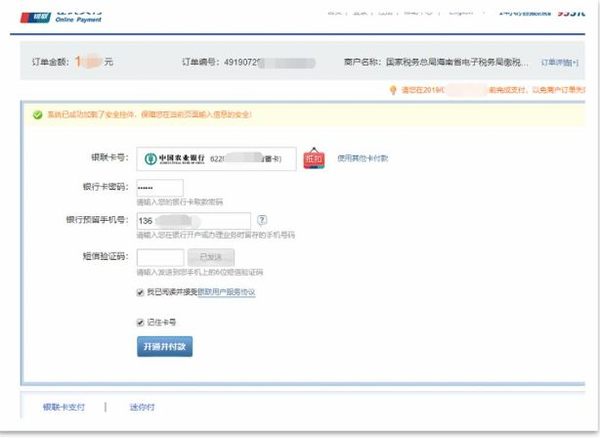Toggle the 我已阅读并接受 agreement checkbox
The height and width of the screenshot is (438, 600).
point(141,292)
